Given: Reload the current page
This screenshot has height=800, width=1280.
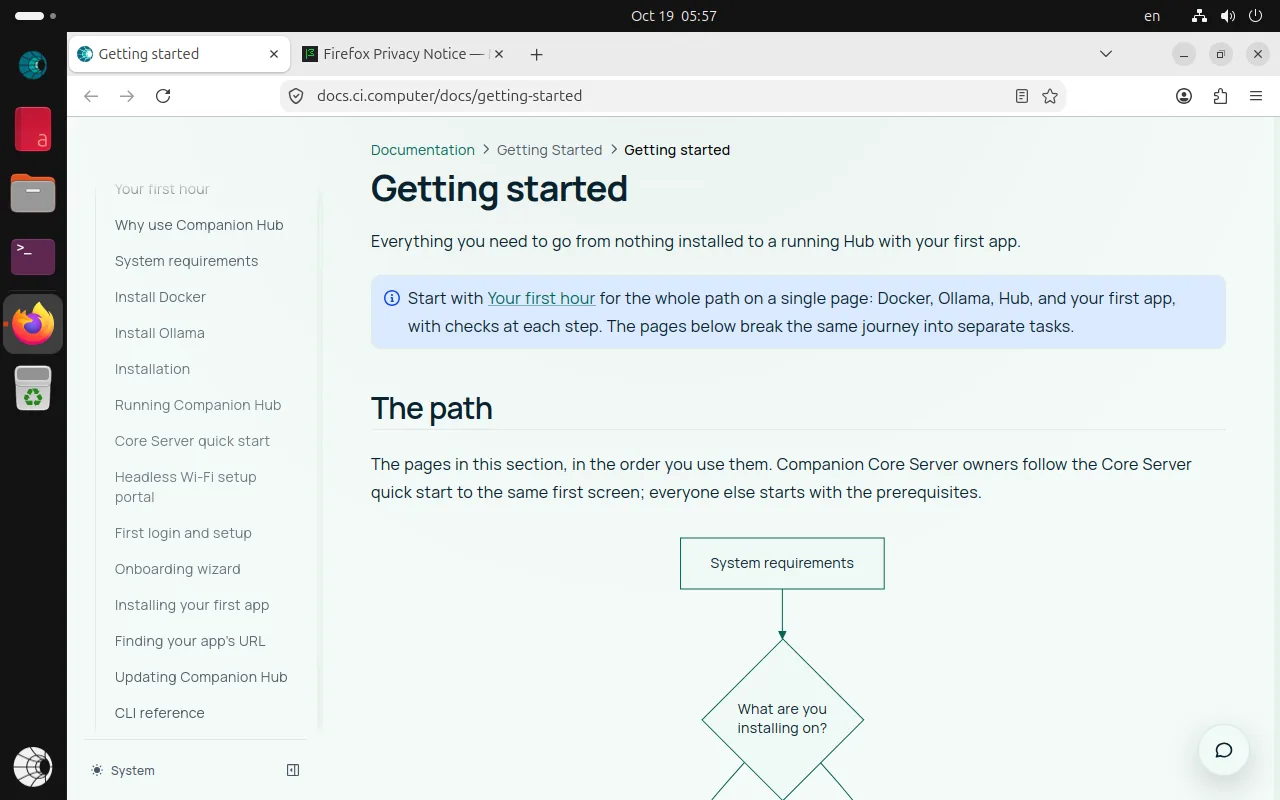Looking at the screenshot, I should point(163,96).
